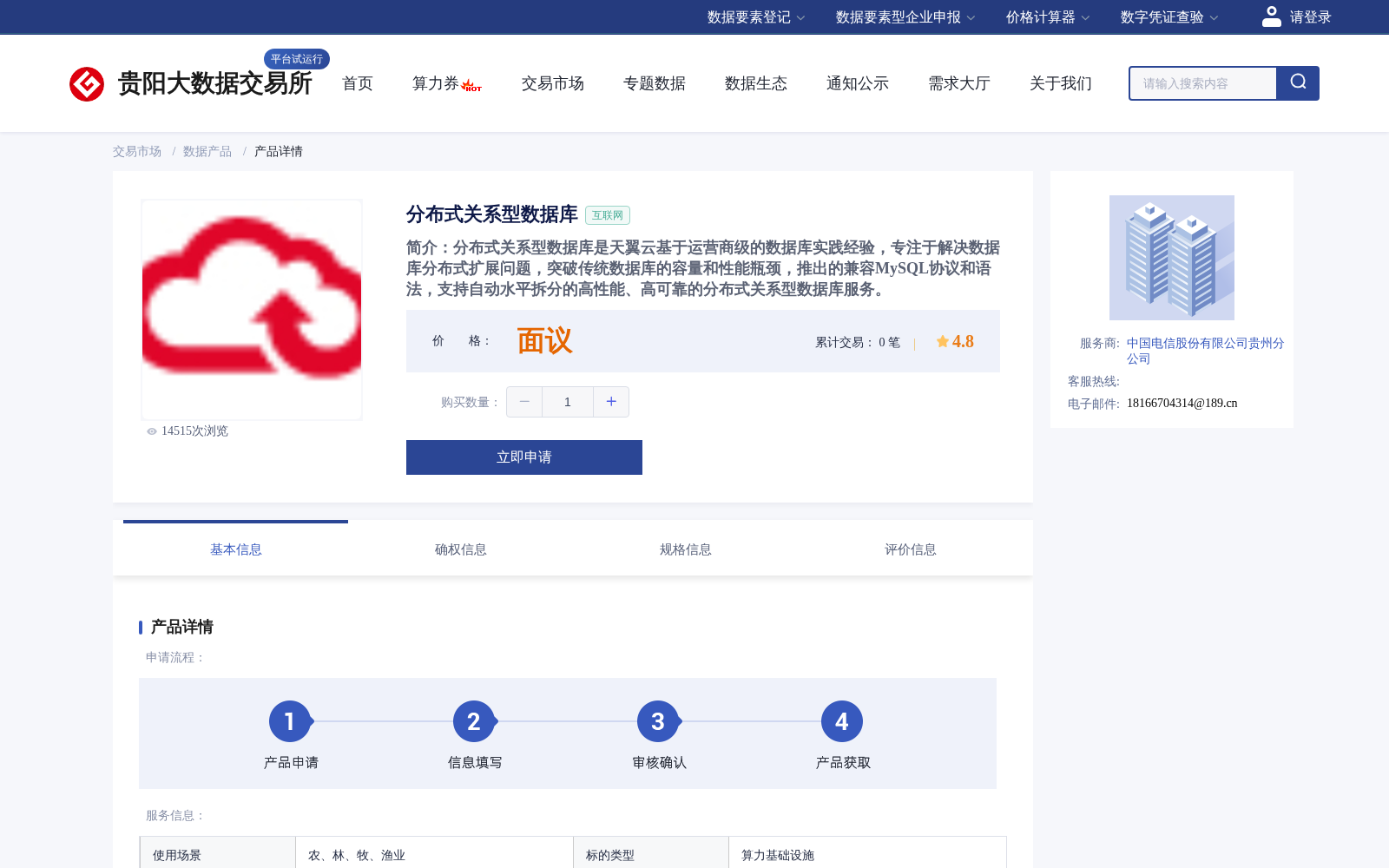Expand the 数据要素登记 dropdown menu
This screenshot has width=1389, height=868.
(756, 17)
